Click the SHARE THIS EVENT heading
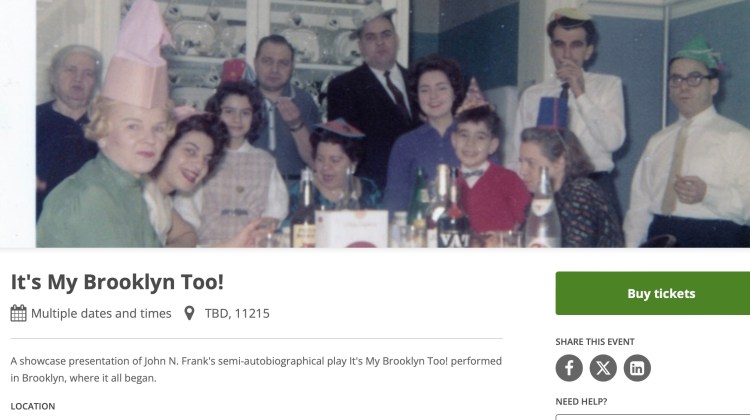 tap(595, 342)
